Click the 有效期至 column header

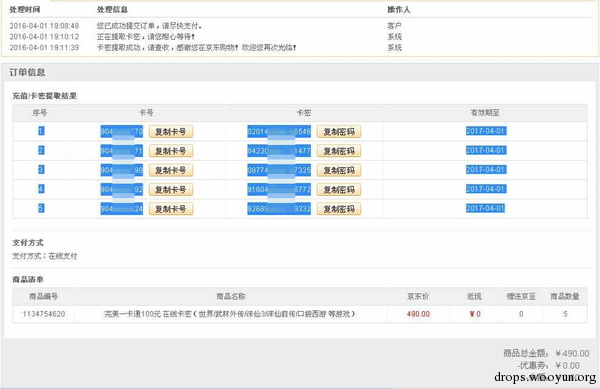[485, 113]
